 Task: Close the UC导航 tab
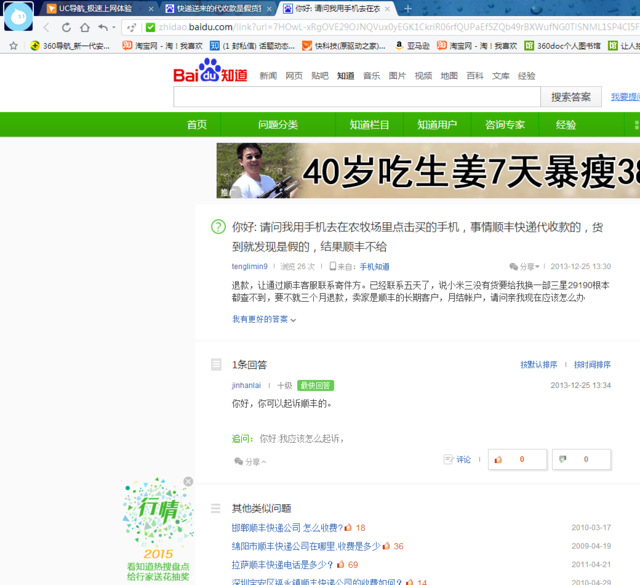point(151,9)
